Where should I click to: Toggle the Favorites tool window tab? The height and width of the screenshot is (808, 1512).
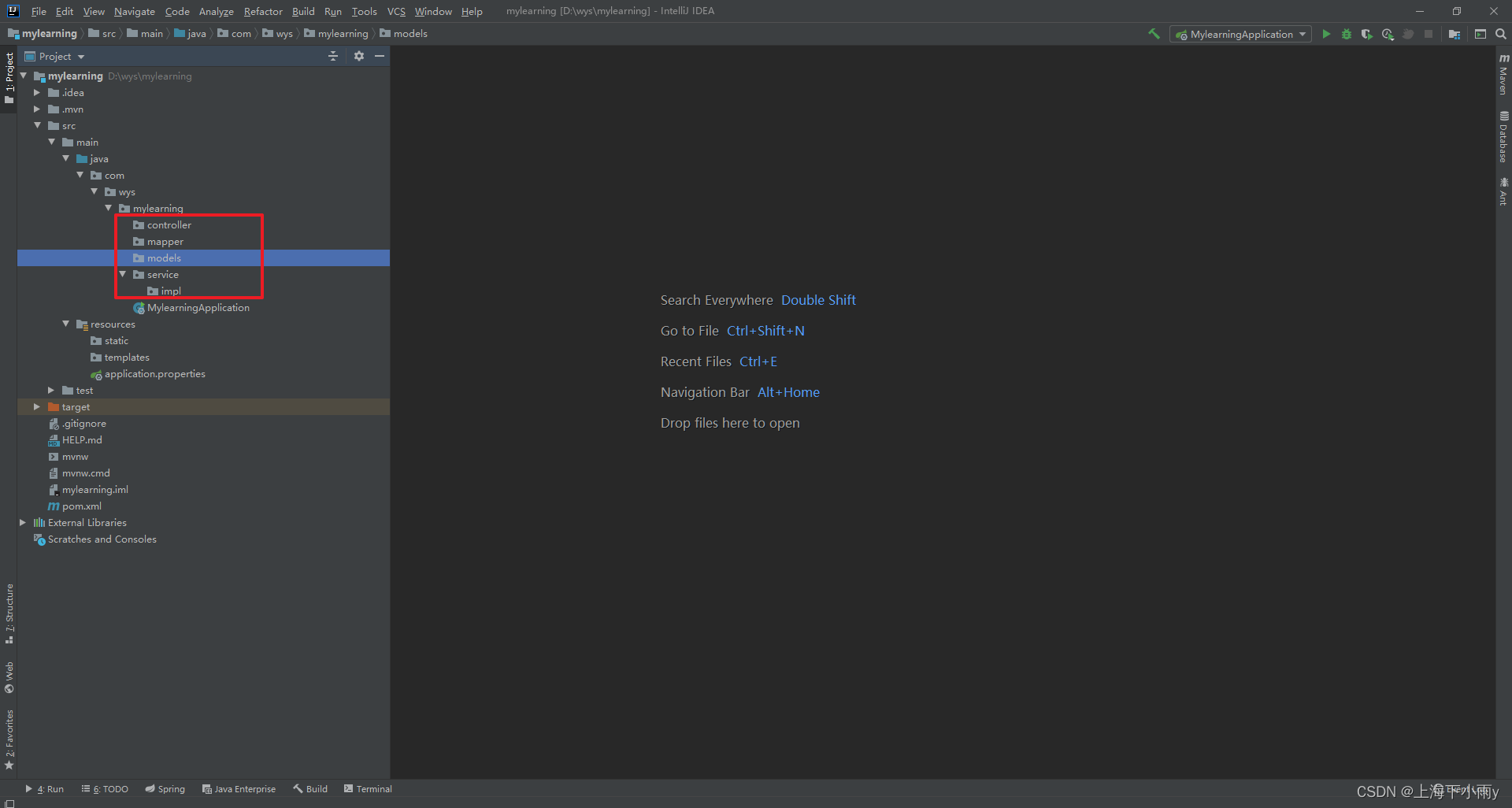pos(9,739)
